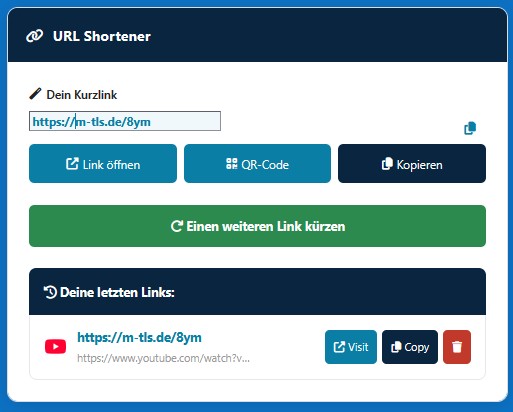Click the history clock icon in Deine letzten Links
The image size is (513, 412).
(50, 292)
